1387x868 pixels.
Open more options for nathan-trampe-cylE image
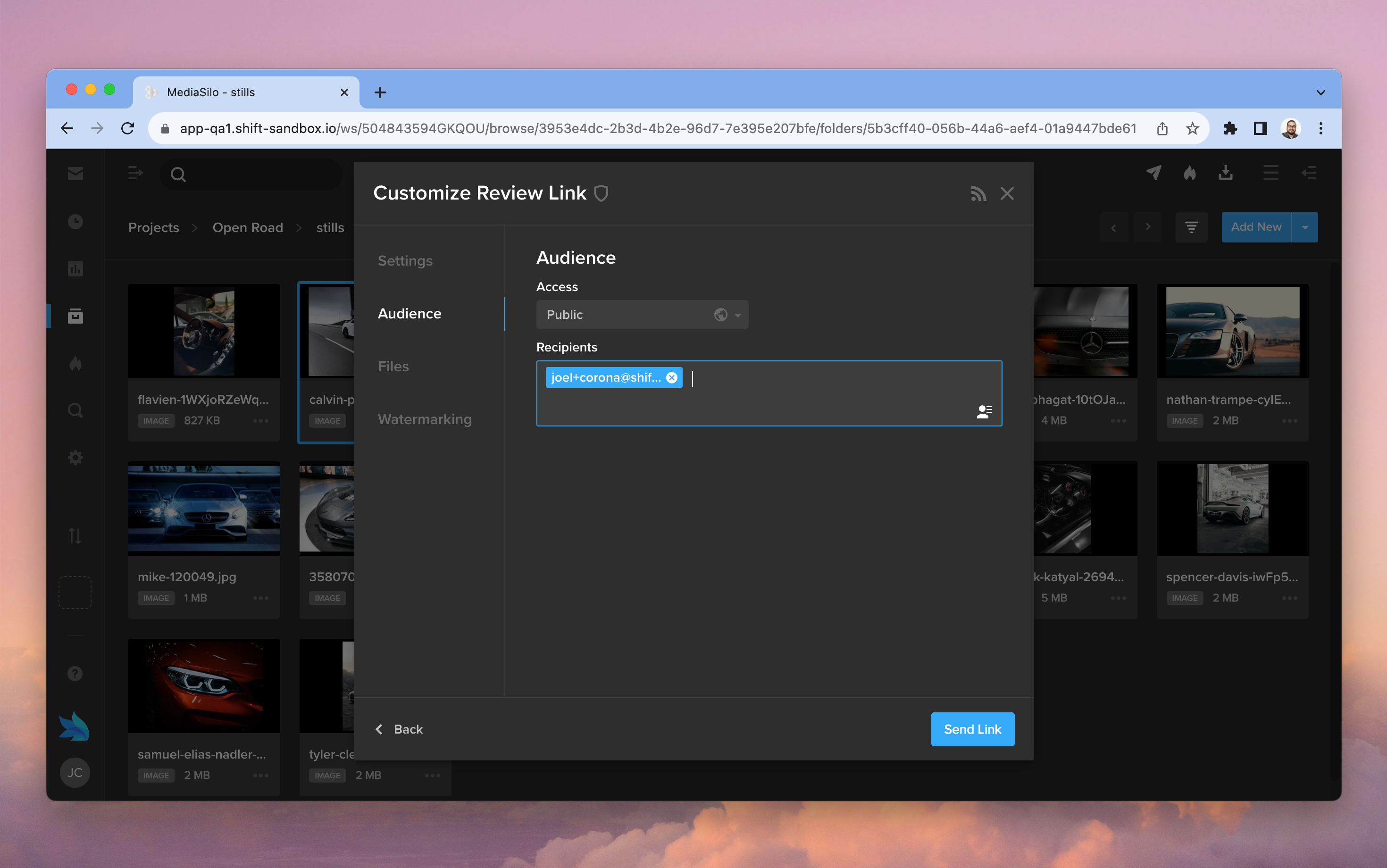click(x=1289, y=421)
